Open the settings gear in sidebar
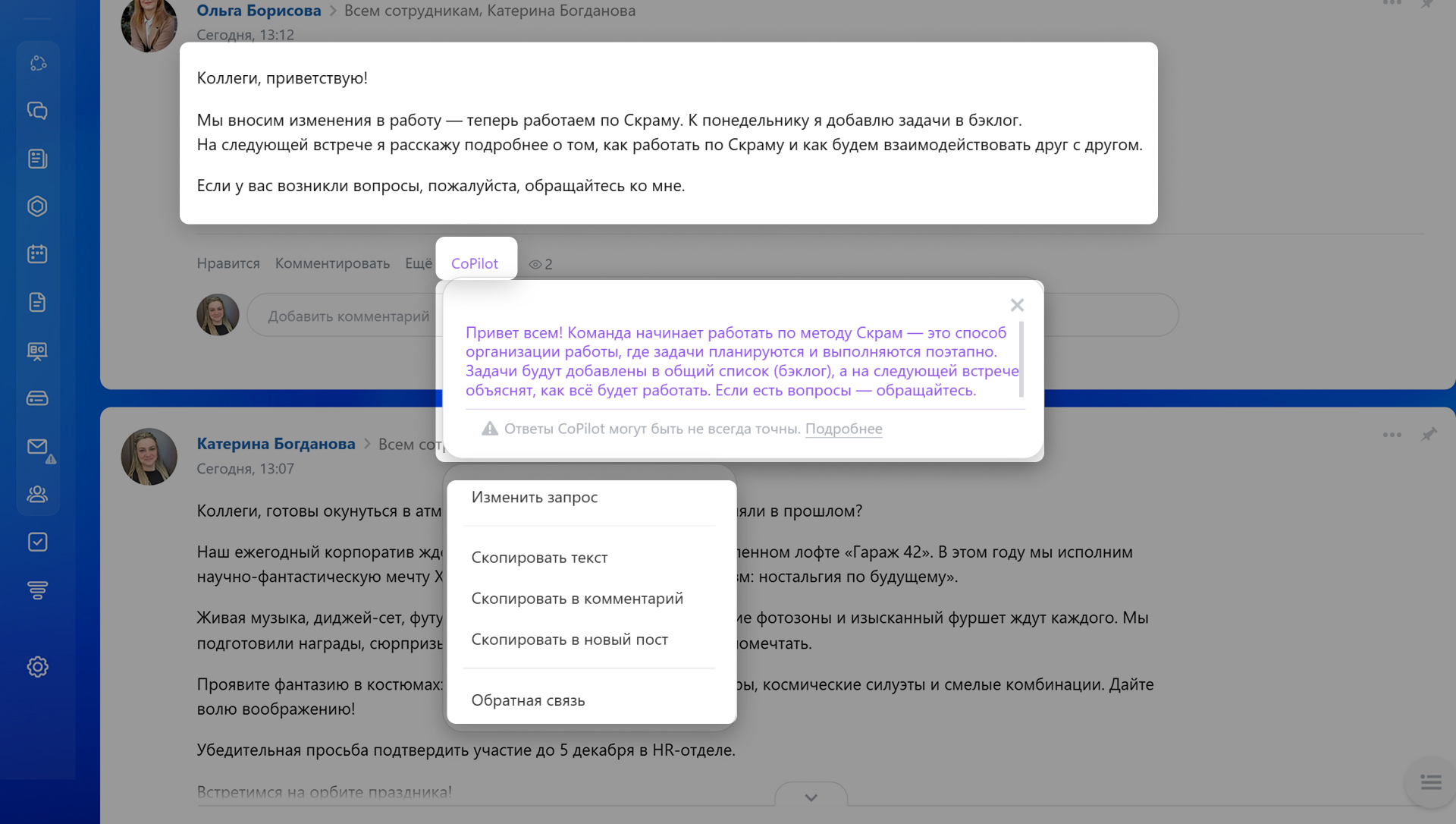1456x824 pixels. click(37, 667)
